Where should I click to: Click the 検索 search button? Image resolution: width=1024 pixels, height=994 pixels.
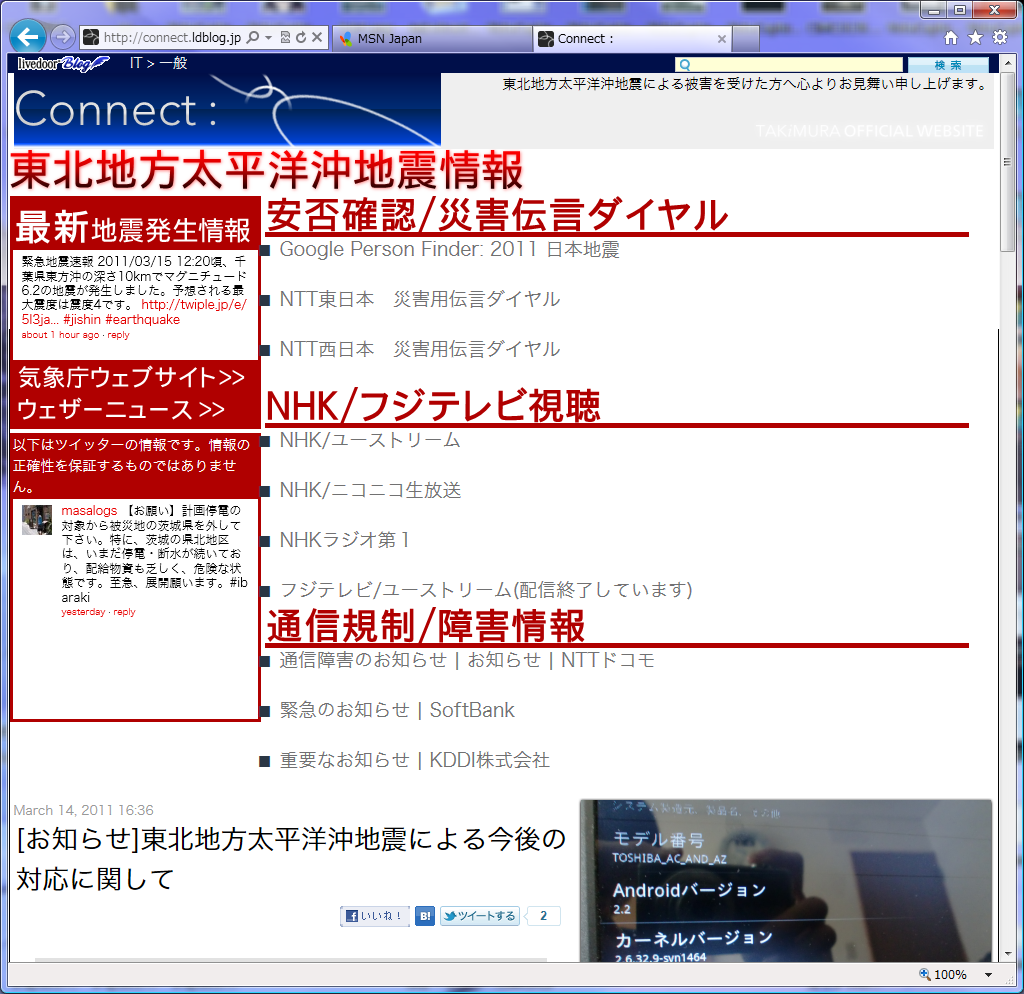coord(948,65)
